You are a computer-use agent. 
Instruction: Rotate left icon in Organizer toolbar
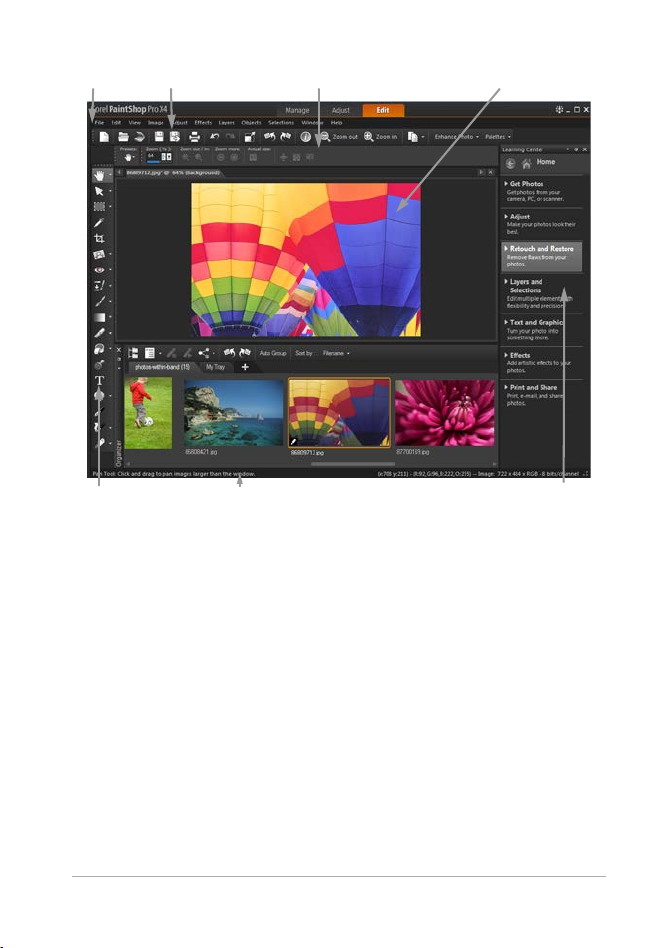click(229, 353)
